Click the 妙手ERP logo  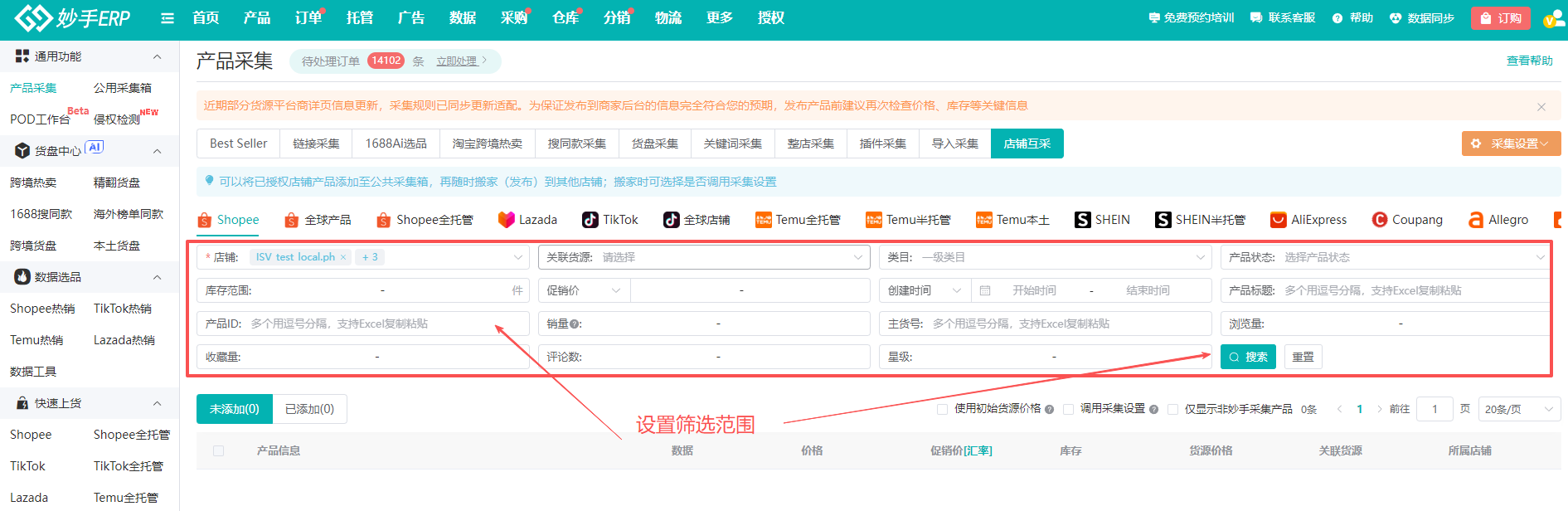[x=73, y=17]
